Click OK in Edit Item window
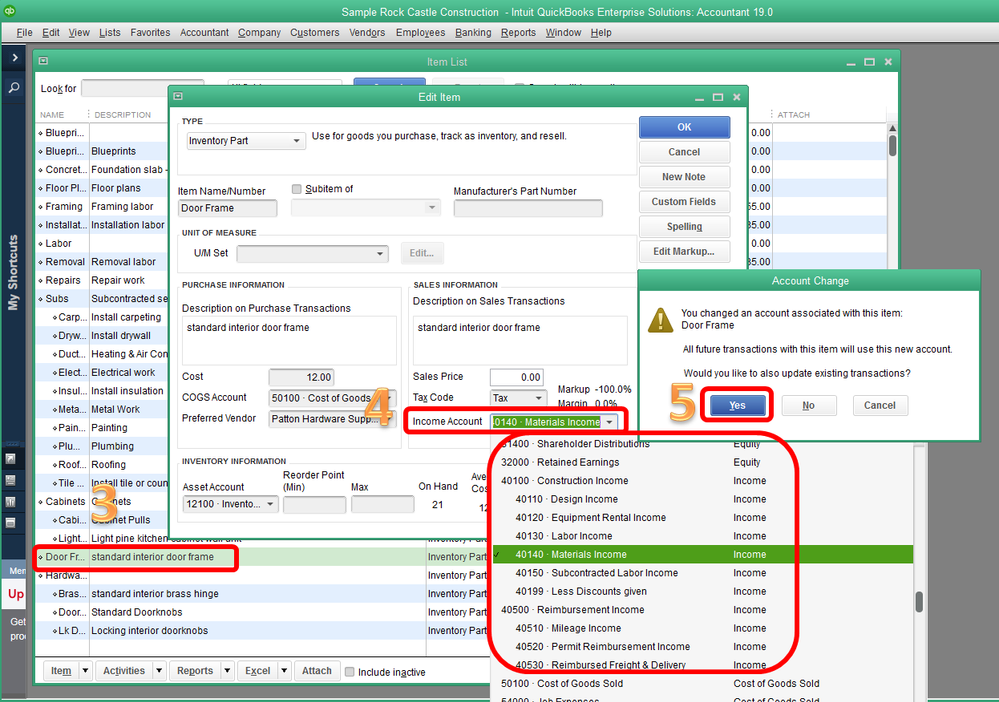Screen dimensions: 999x702 click(684, 127)
